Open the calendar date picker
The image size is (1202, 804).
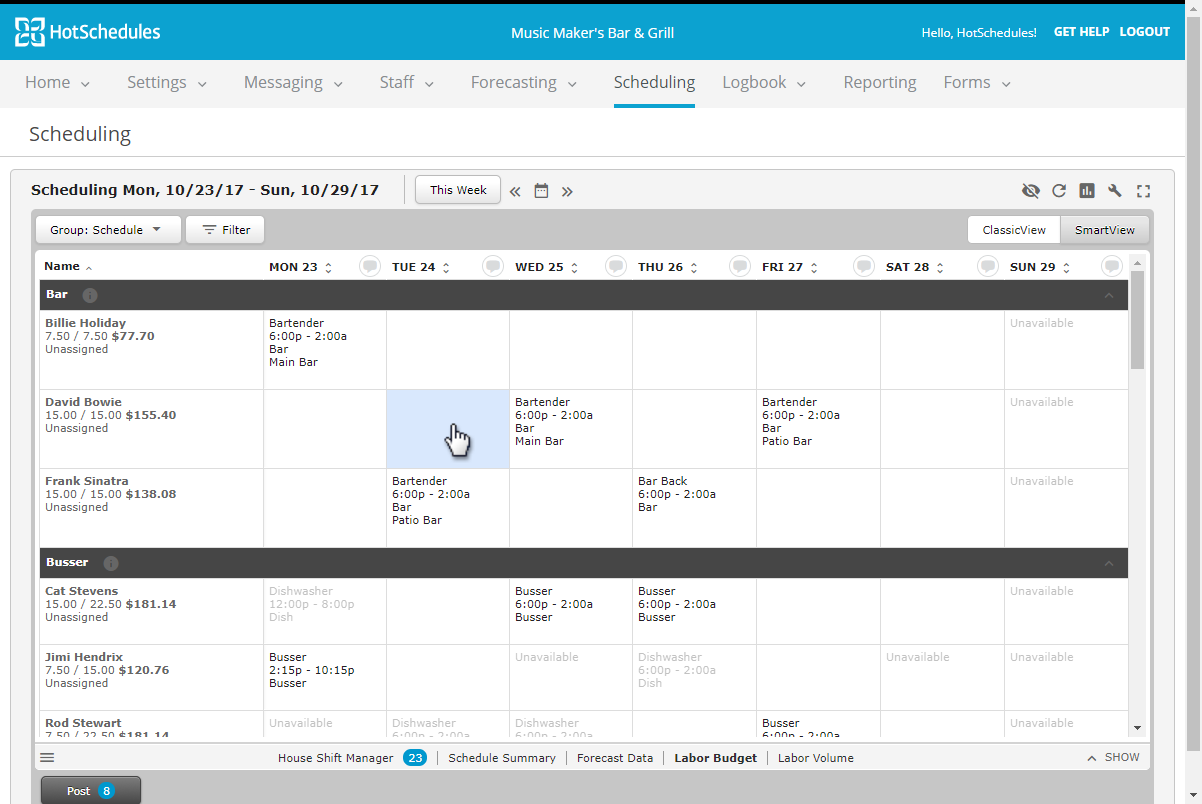click(x=541, y=190)
